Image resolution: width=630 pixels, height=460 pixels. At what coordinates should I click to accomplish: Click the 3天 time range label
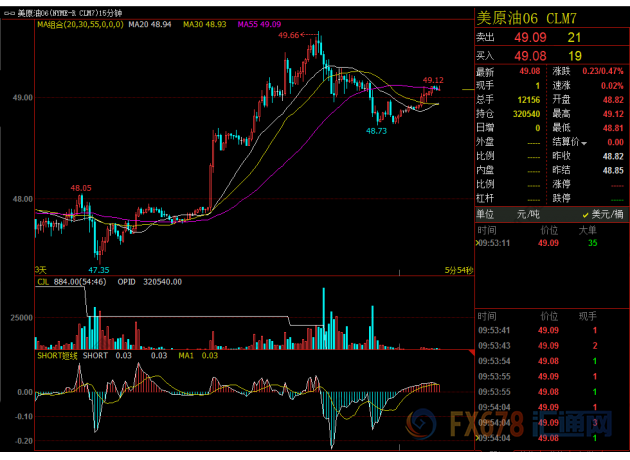click(41, 269)
